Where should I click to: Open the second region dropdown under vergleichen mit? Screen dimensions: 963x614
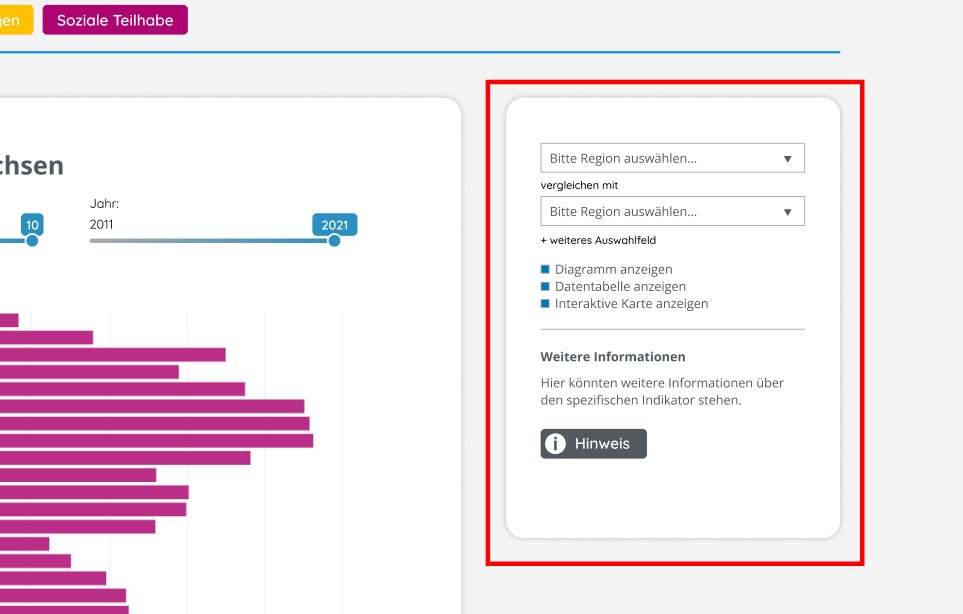click(x=673, y=211)
